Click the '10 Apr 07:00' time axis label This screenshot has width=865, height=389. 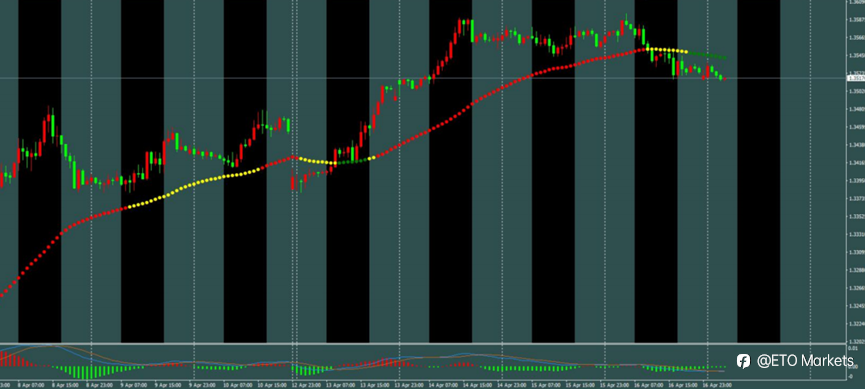coord(238,385)
